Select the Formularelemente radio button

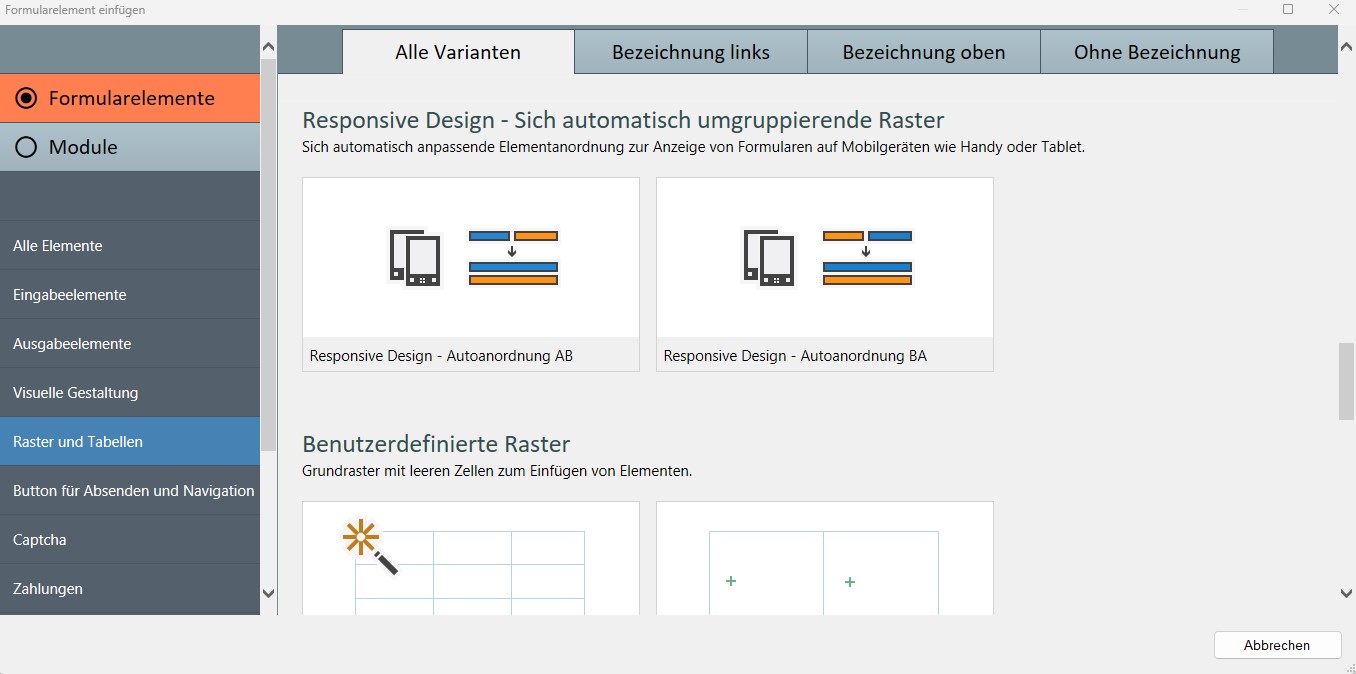[27, 98]
